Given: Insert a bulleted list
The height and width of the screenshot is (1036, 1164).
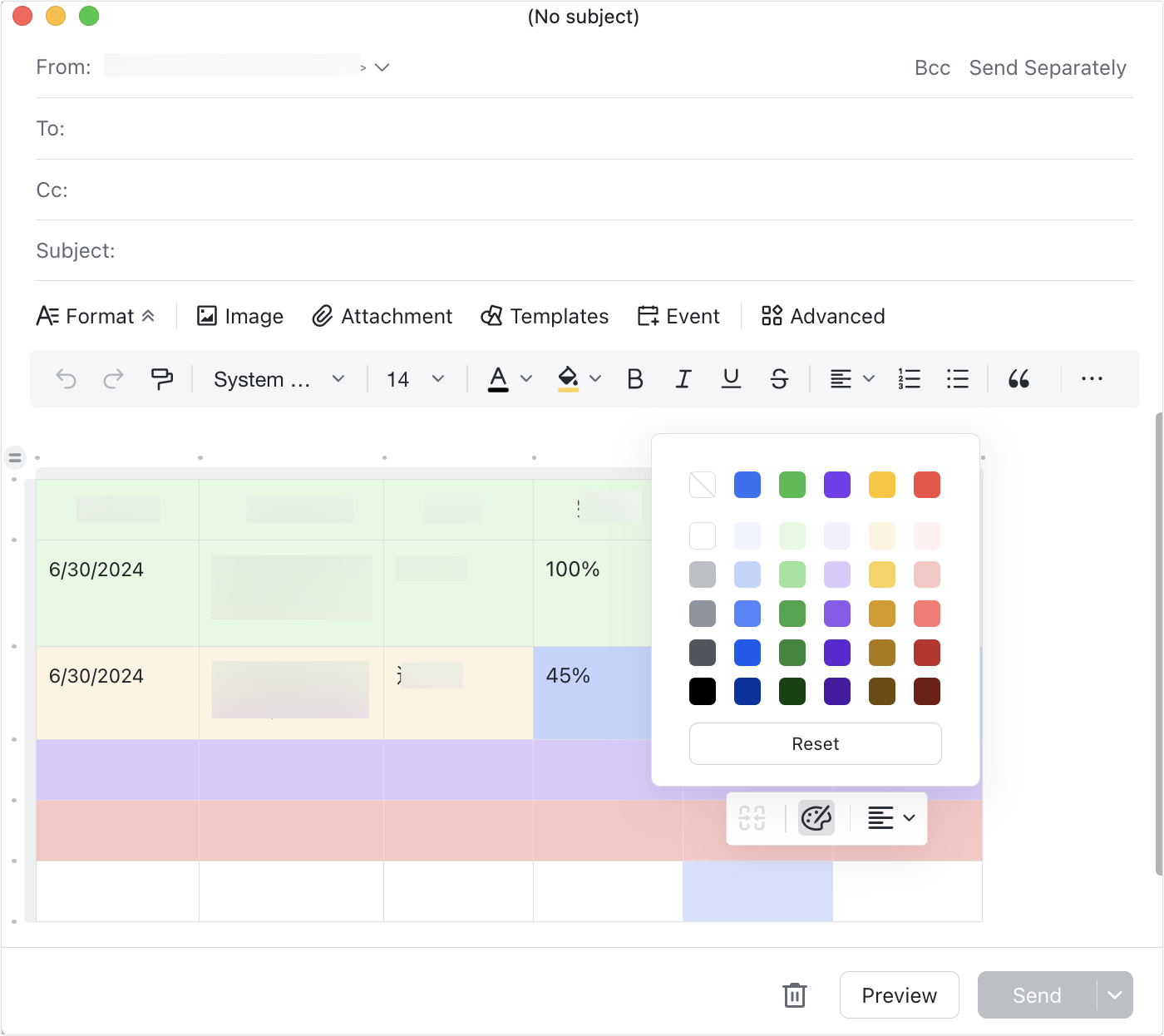Looking at the screenshot, I should (x=958, y=379).
